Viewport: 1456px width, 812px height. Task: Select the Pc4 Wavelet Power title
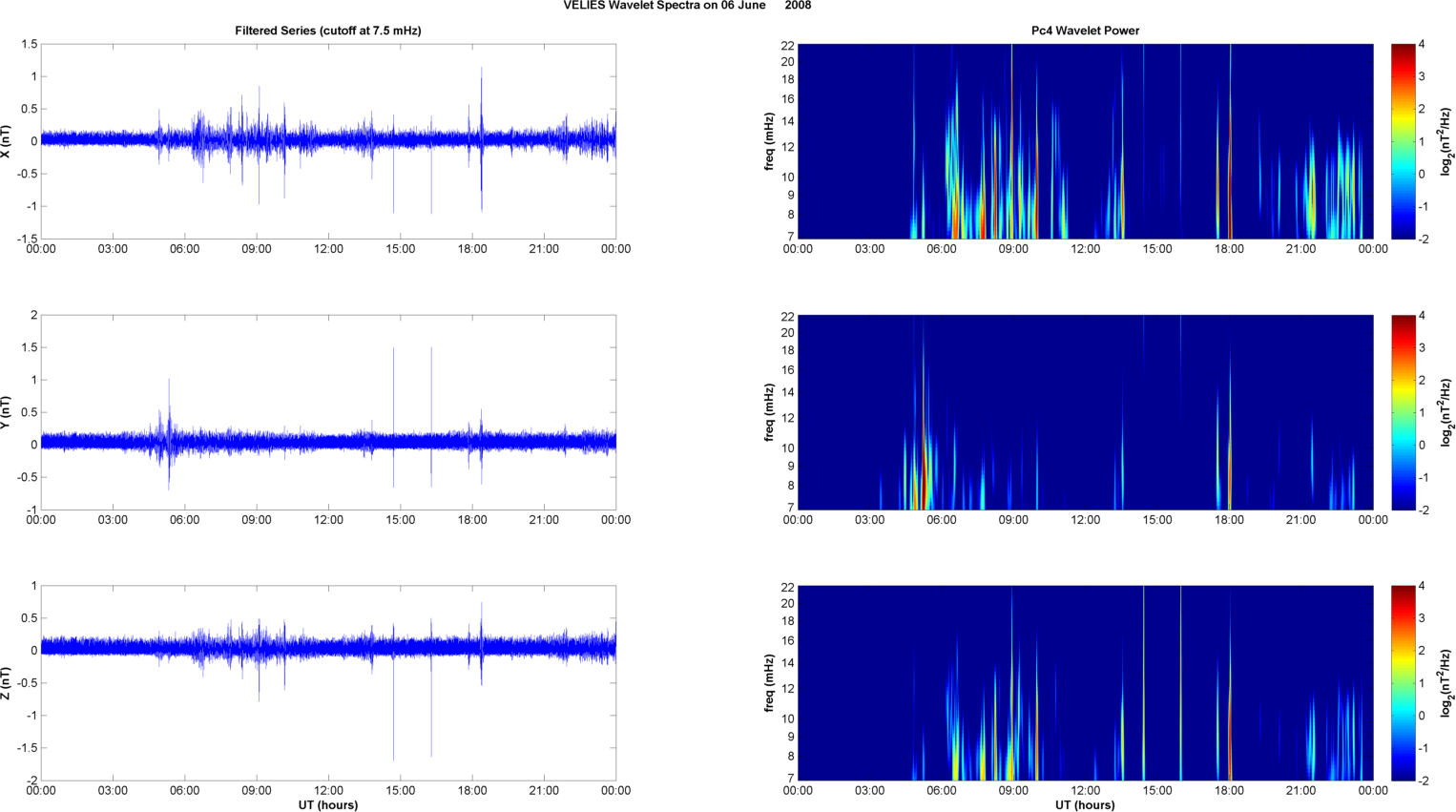click(1085, 31)
